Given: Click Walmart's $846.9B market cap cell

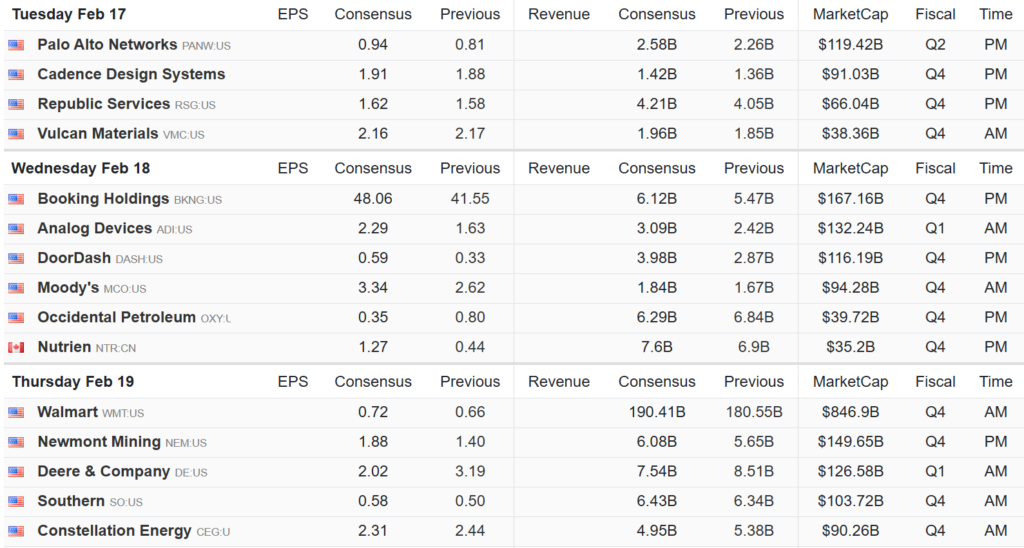Looking at the screenshot, I should coord(850,412).
